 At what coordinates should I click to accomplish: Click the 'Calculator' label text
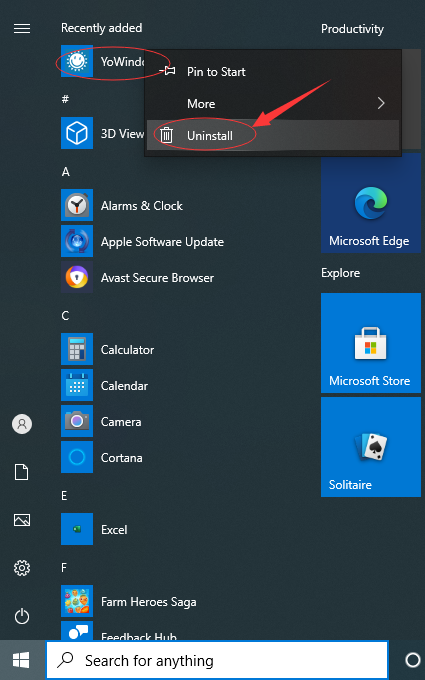[127, 350]
